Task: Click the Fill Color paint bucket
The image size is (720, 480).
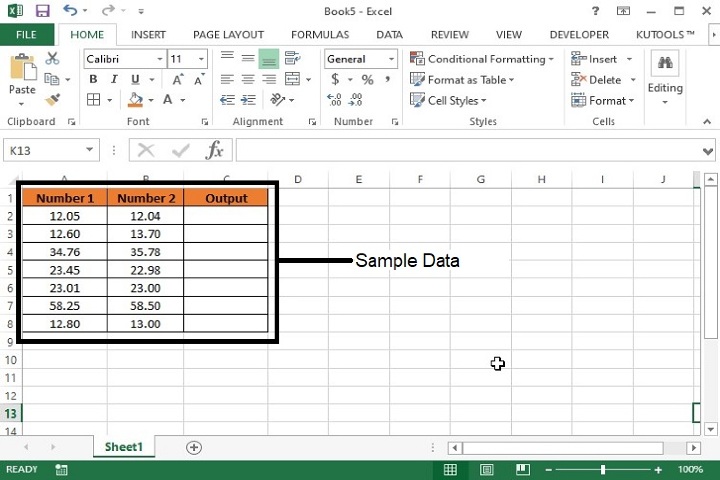Action: 135,100
